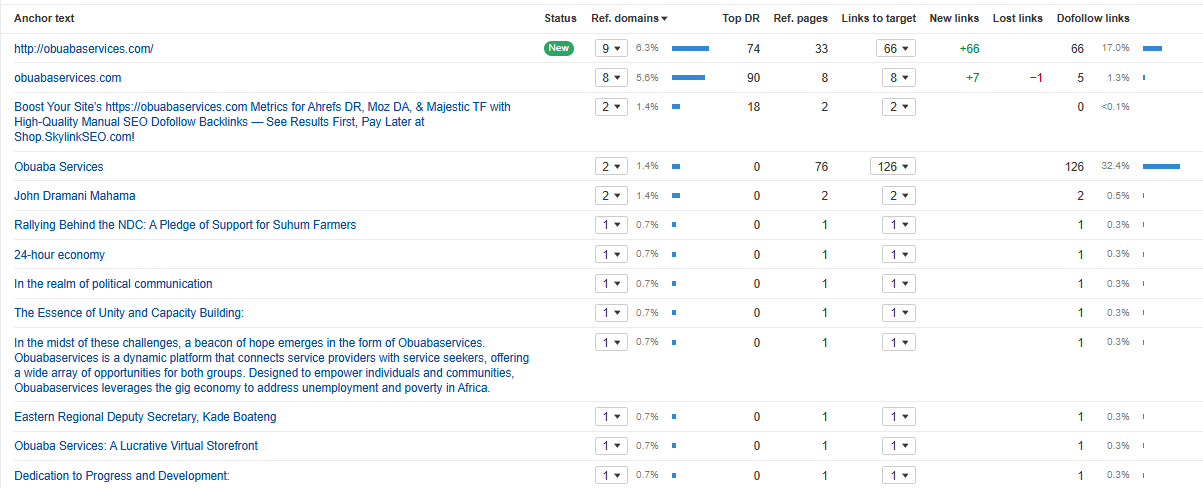Click the 32.4% dofollow bar for Obuaba Services
Viewport: 1203px width, 488px height.
click(1161, 167)
